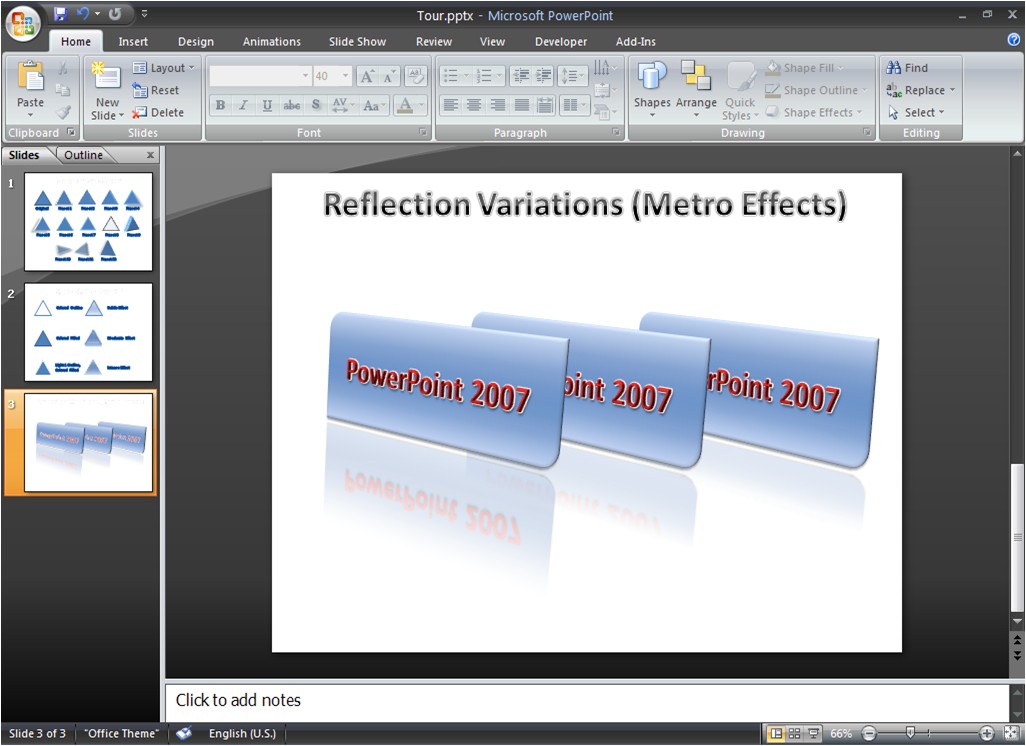Decrease list indent level
1026x746 pixels.
[521, 76]
